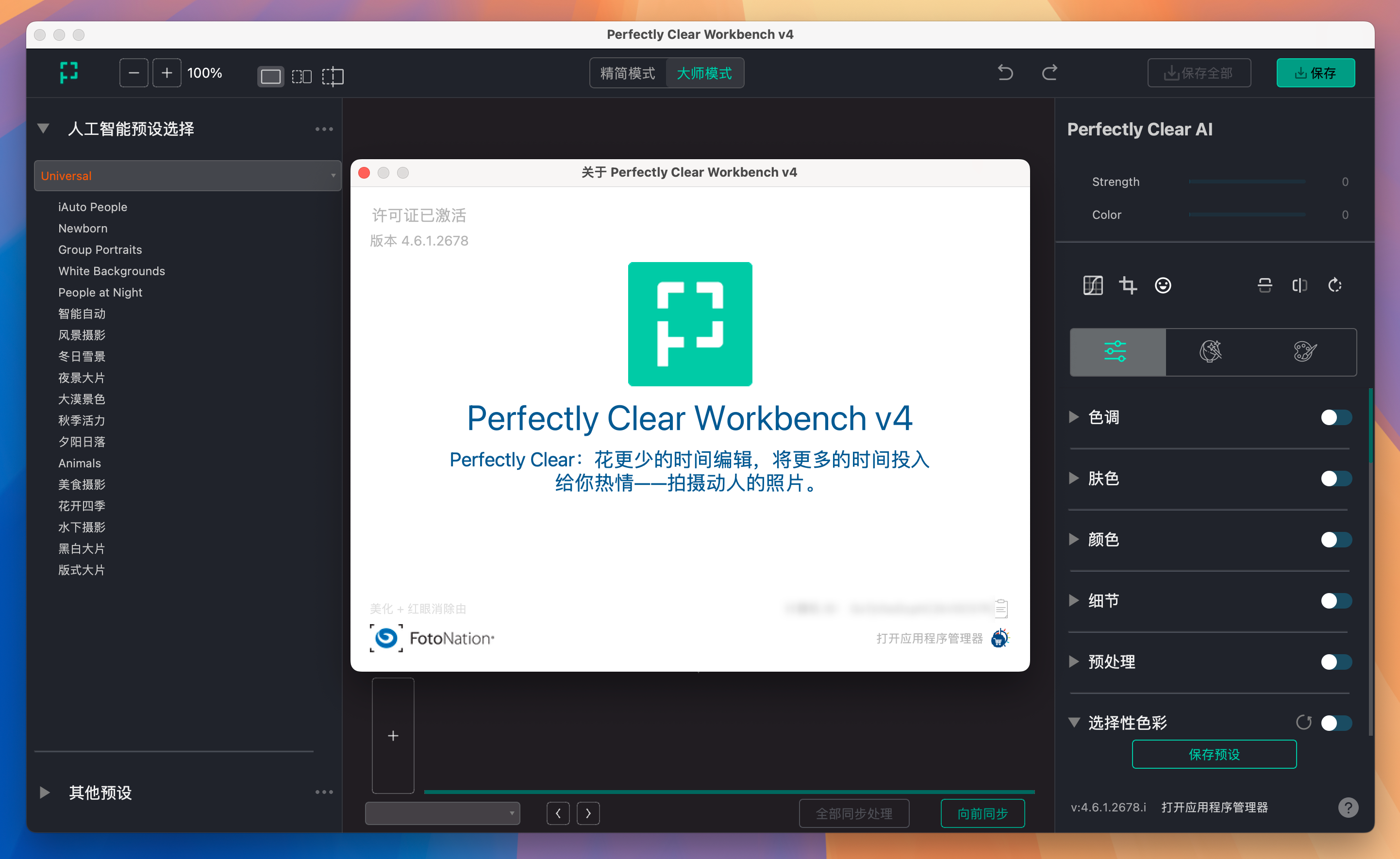Expand the 细节 section
The width and height of the screenshot is (1400, 859).
(x=1074, y=600)
